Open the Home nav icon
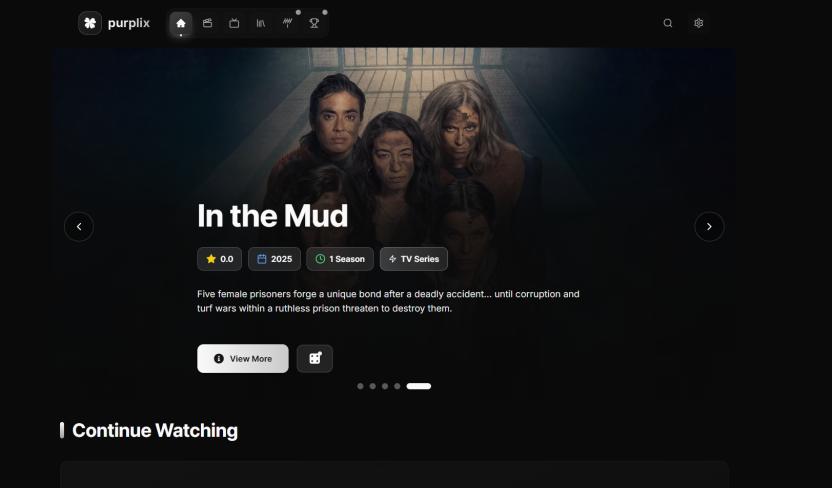Image resolution: width=832 pixels, height=488 pixels. click(x=181, y=23)
